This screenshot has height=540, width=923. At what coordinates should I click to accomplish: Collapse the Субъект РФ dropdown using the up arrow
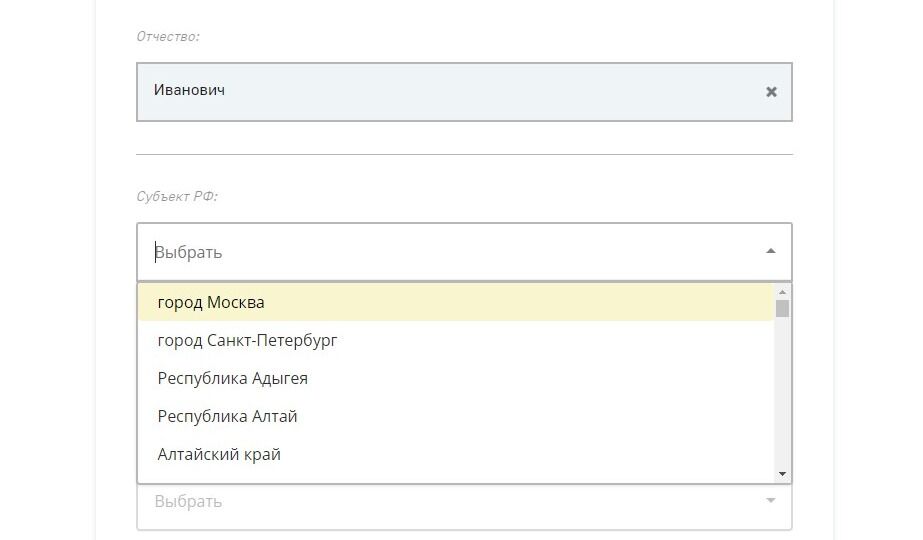(x=771, y=251)
